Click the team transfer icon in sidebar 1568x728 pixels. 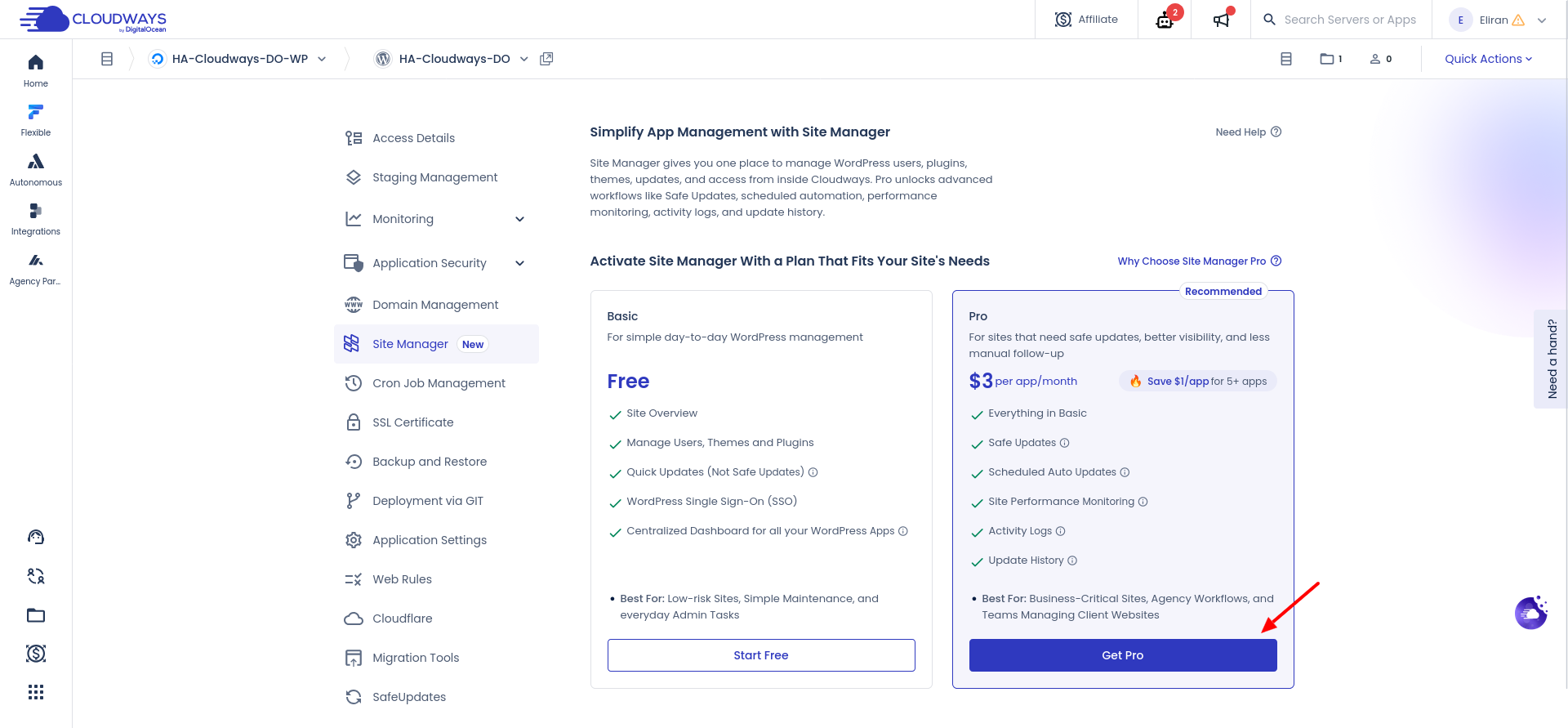pos(36,576)
